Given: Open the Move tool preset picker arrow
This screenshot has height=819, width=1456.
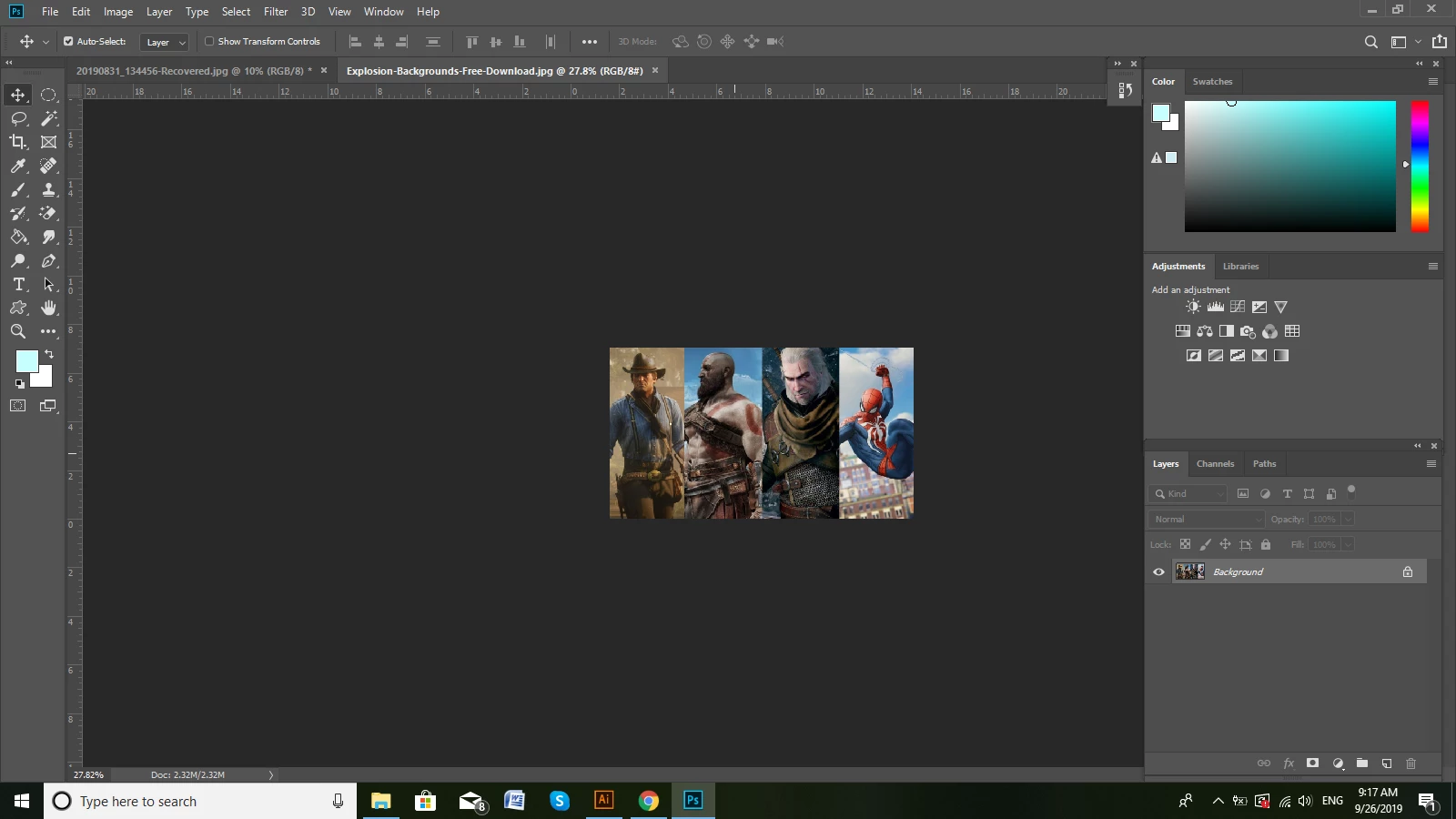Looking at the screenshot, I should coord(45,42).
